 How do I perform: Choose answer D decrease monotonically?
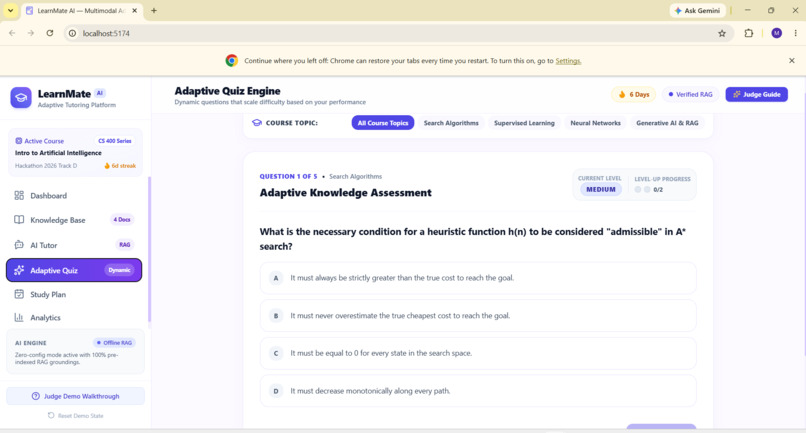click(x=478, y=391)
